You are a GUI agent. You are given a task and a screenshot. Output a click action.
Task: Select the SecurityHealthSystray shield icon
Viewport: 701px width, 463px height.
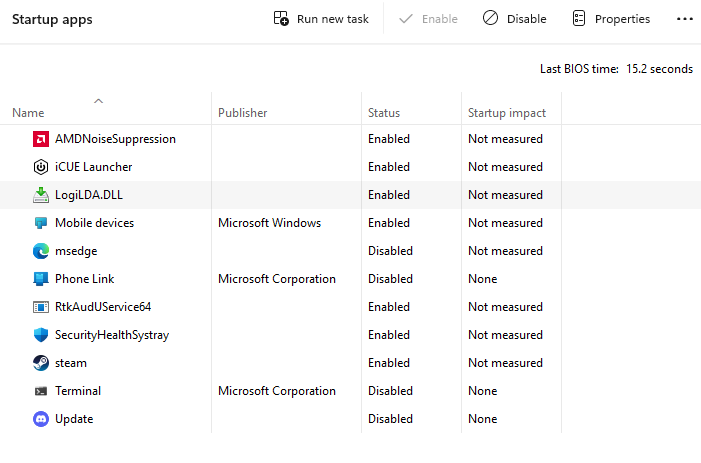41,335
